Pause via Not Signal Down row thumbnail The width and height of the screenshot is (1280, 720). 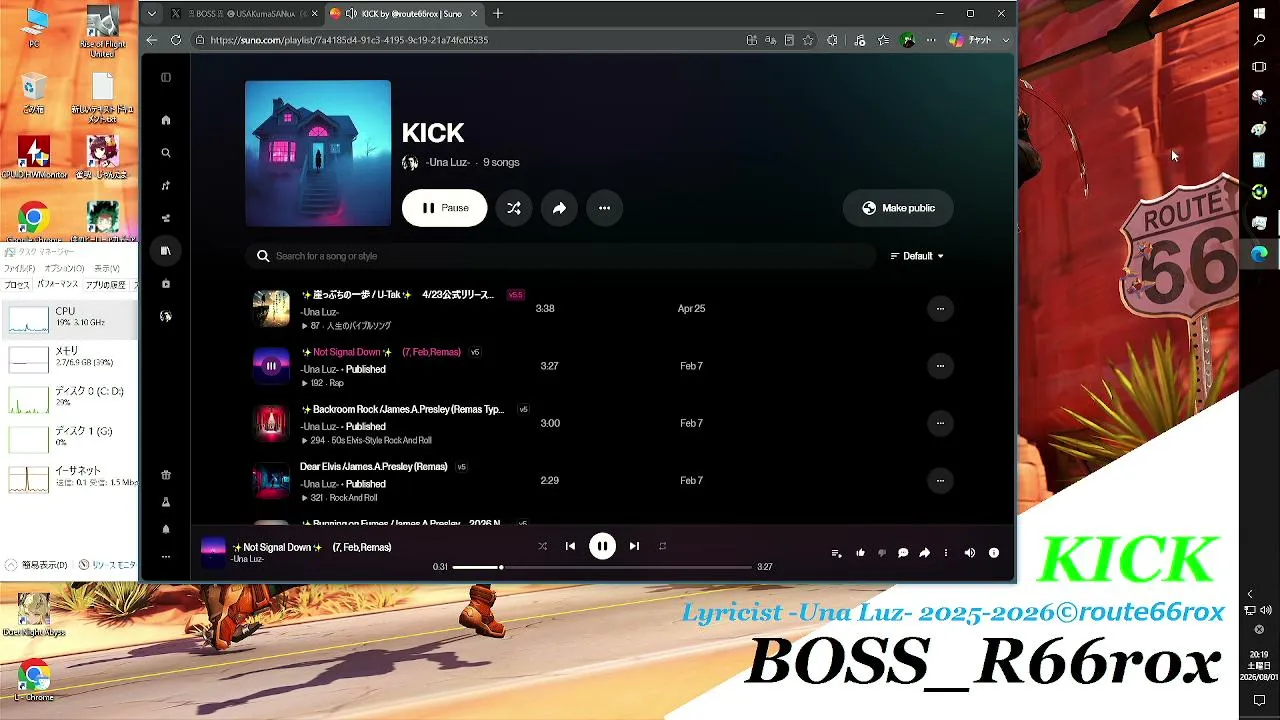[271, 366]
